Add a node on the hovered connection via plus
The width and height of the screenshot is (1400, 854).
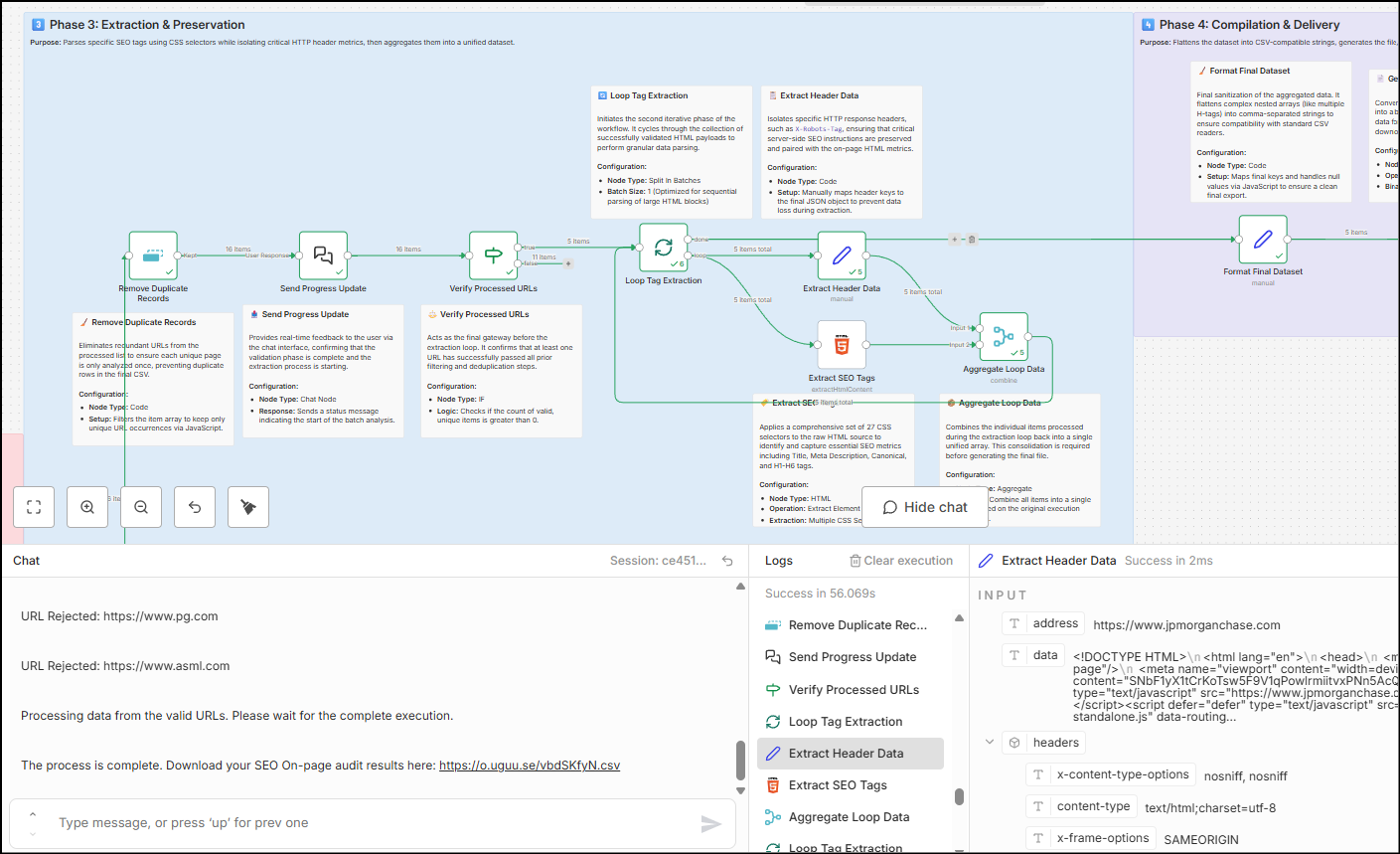coord(955,239)
